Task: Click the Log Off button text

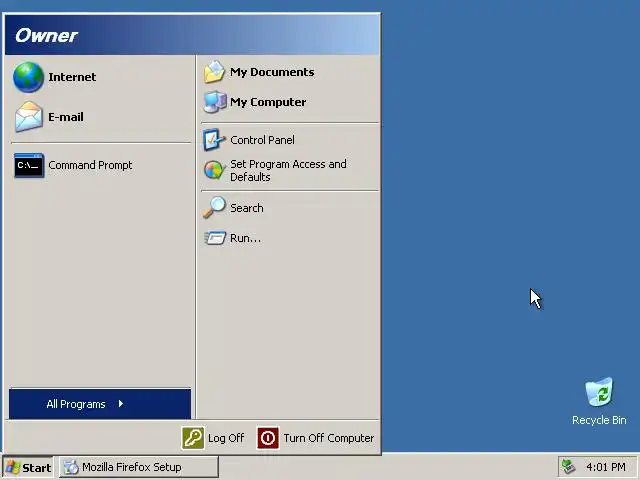Action: tap(226, 438)
